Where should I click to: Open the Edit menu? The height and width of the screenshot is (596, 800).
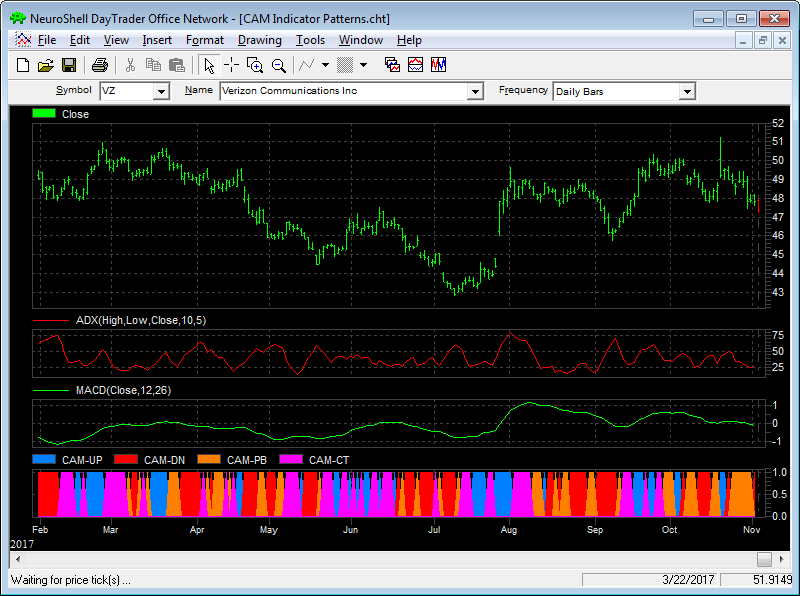coord(80,40)
